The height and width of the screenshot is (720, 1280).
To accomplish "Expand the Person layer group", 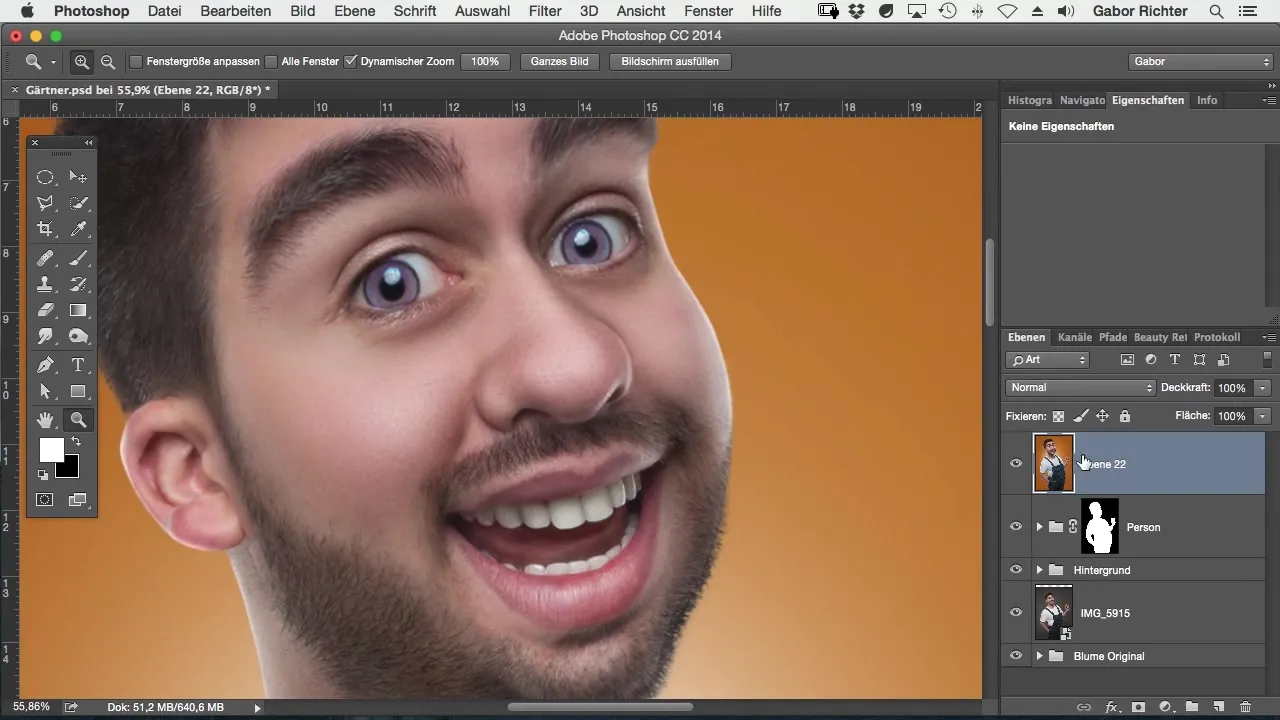I will 1040,527.
